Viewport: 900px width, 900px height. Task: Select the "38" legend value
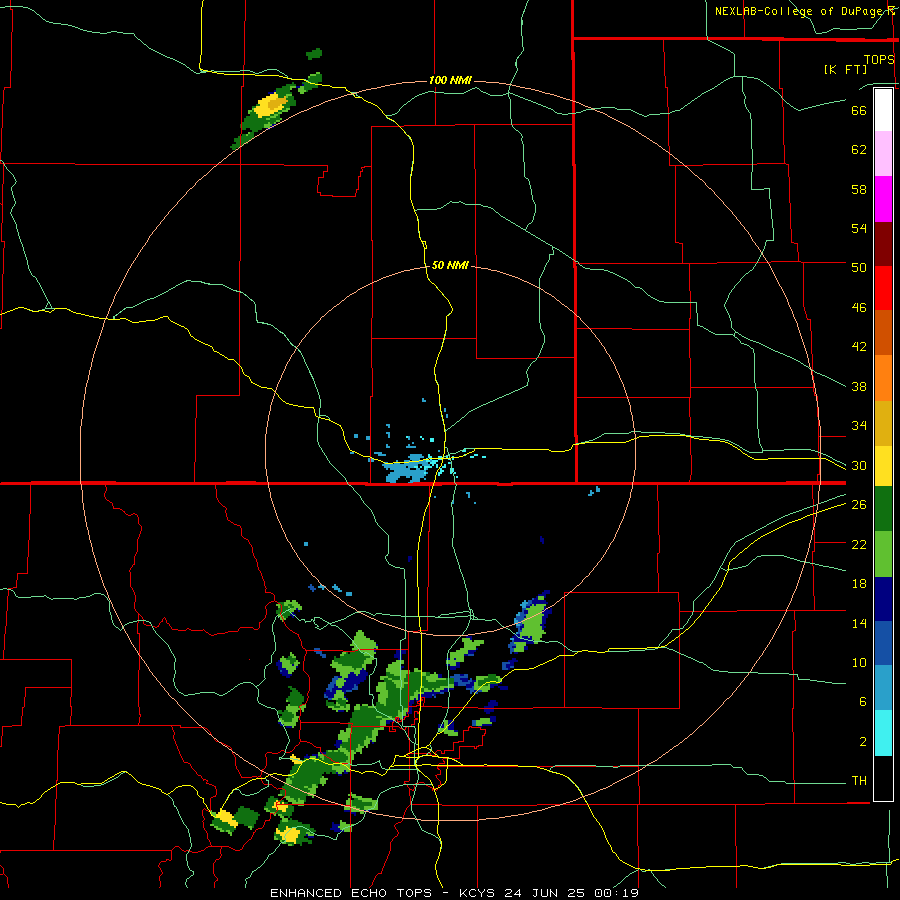[x=859, y=386]
